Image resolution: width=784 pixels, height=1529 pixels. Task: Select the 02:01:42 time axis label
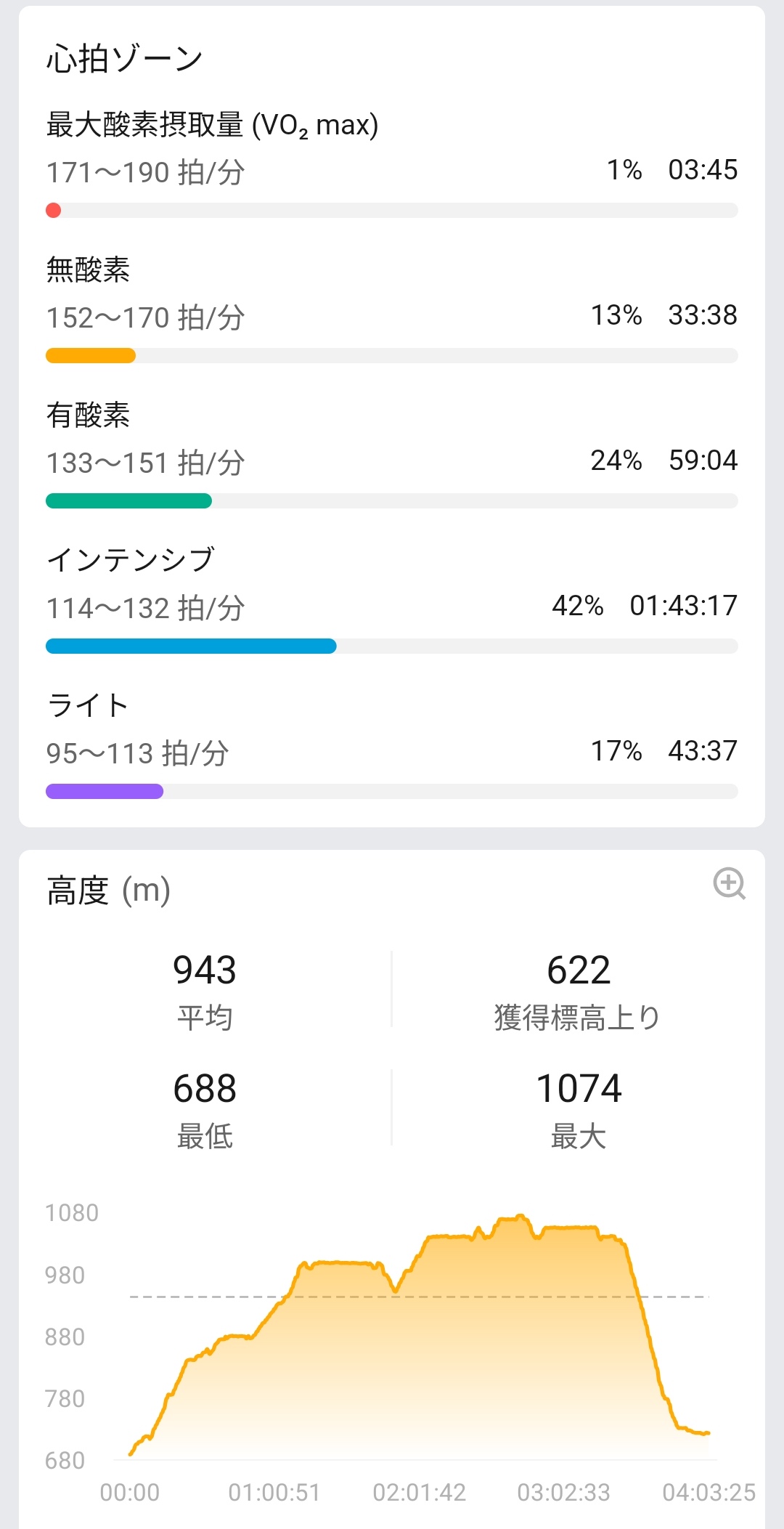click(419, 1493)
